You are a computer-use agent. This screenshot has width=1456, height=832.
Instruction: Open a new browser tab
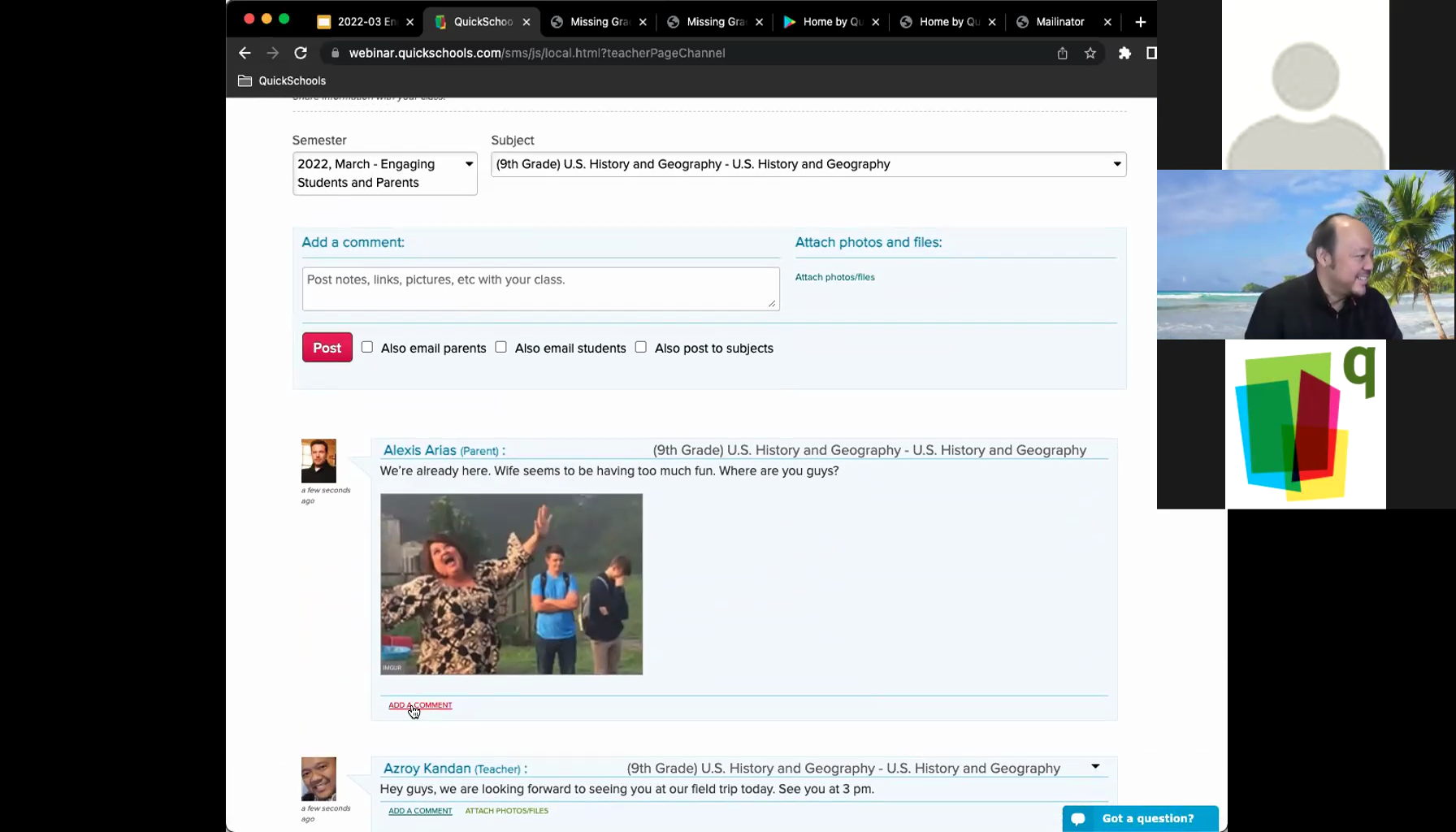pyautogui.click(x=1140, y=22)
